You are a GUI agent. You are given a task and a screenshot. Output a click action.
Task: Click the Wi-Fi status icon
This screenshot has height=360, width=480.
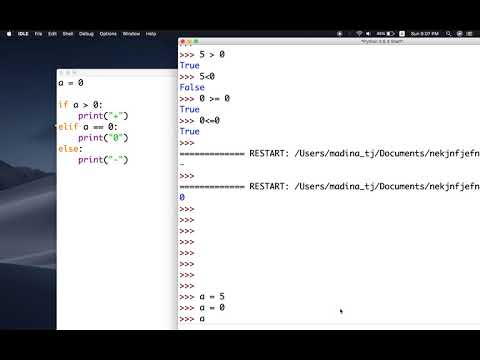[359, 34]
